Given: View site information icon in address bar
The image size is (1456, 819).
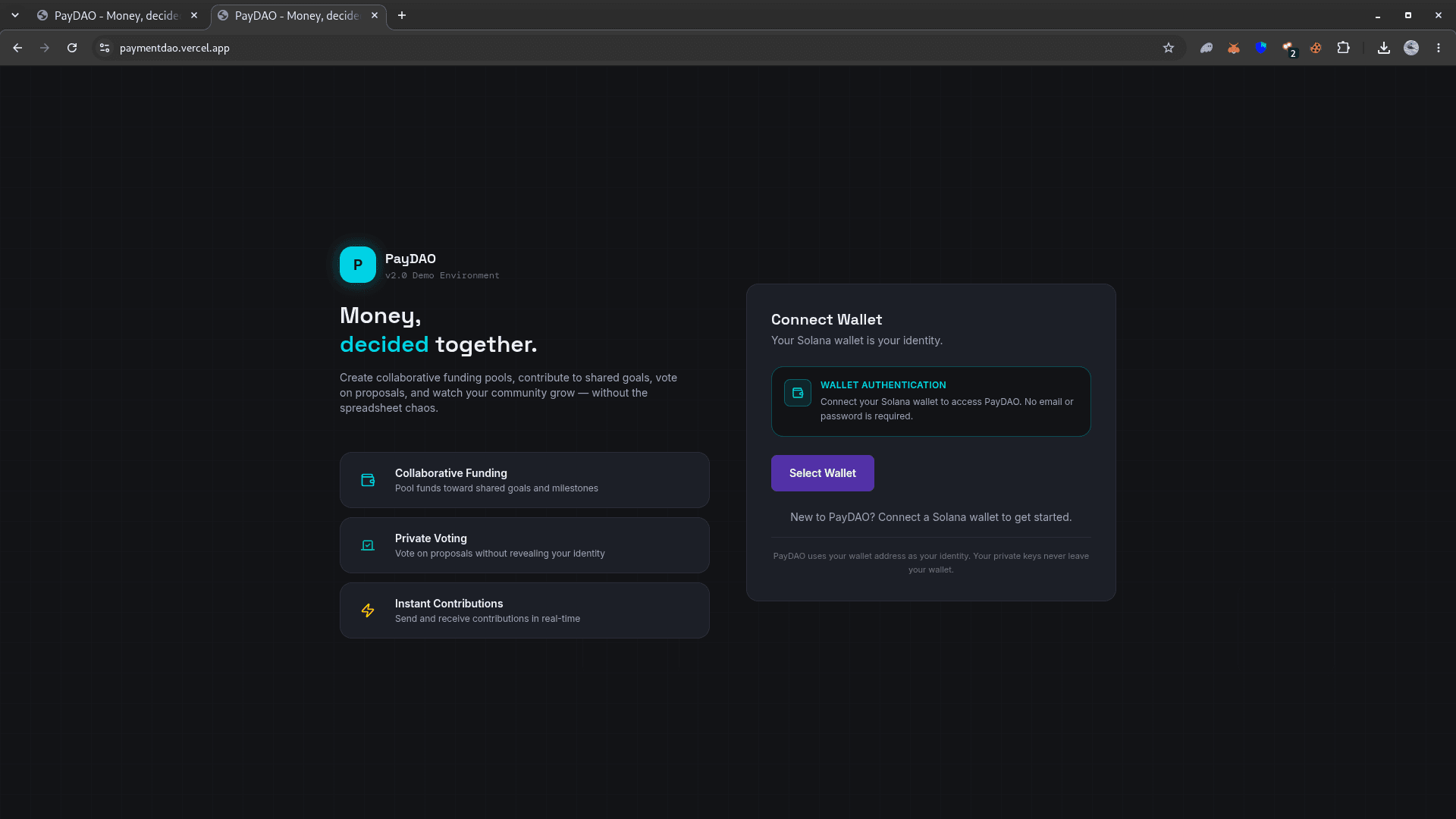Looking at the screenshot, I should click(x=105, y=48).
